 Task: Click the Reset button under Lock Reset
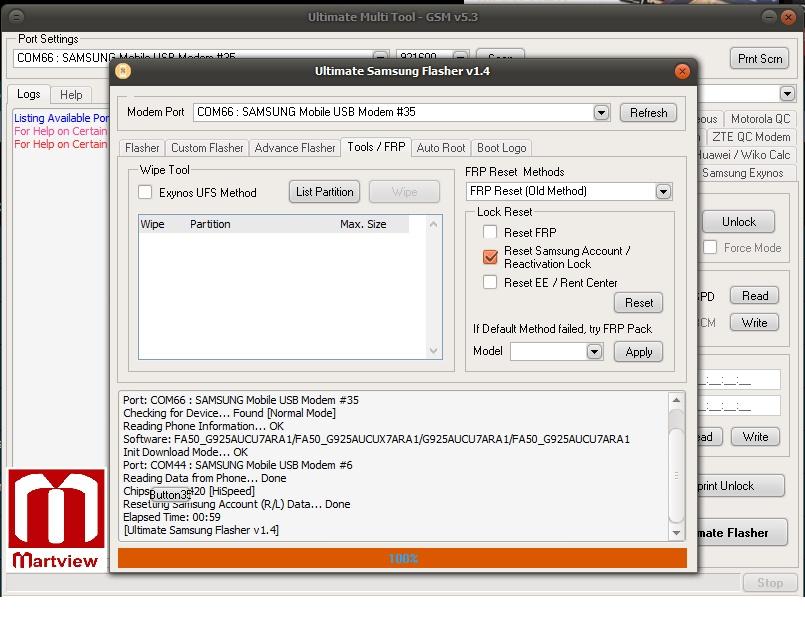(x=639, y=303)
